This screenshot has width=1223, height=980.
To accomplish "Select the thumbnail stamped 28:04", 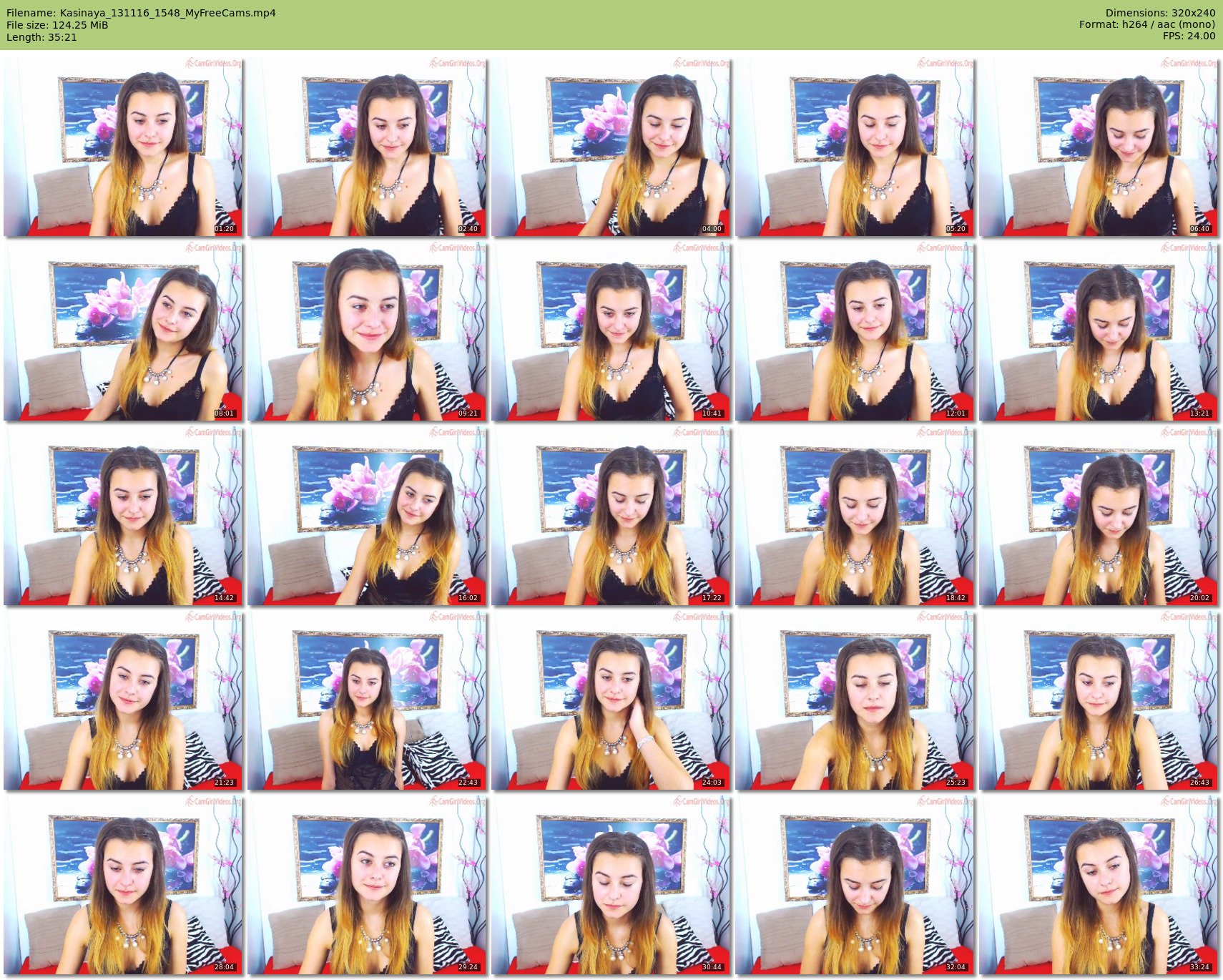I will 123,885.
